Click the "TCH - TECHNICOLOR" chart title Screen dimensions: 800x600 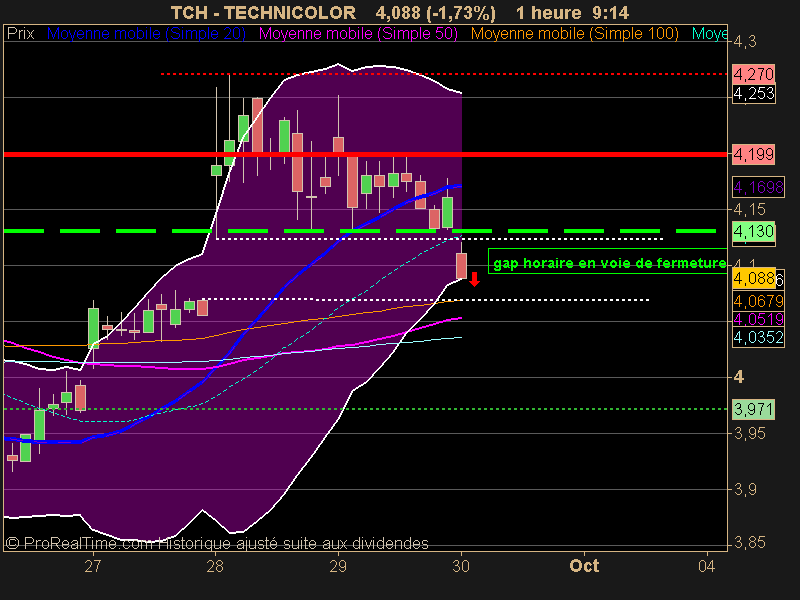pos(263,12)
